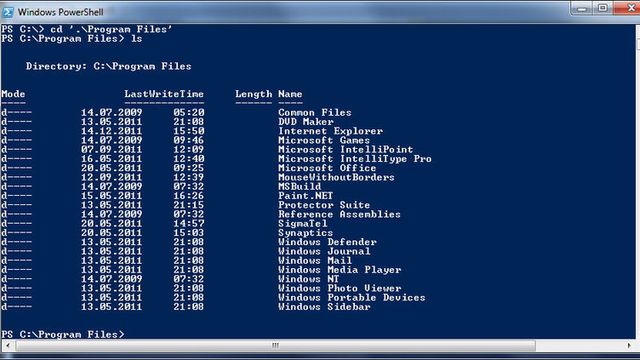Click the 'Microsoft Office' folder name
The width and height of the screenshot is (640, 360).
pyautogui.click(x=327, y=168)
